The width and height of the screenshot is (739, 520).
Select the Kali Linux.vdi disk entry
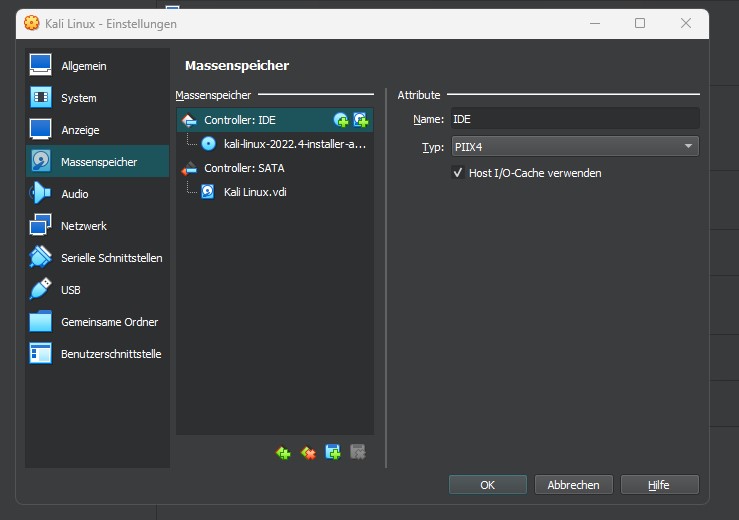[x=275, y=192]
